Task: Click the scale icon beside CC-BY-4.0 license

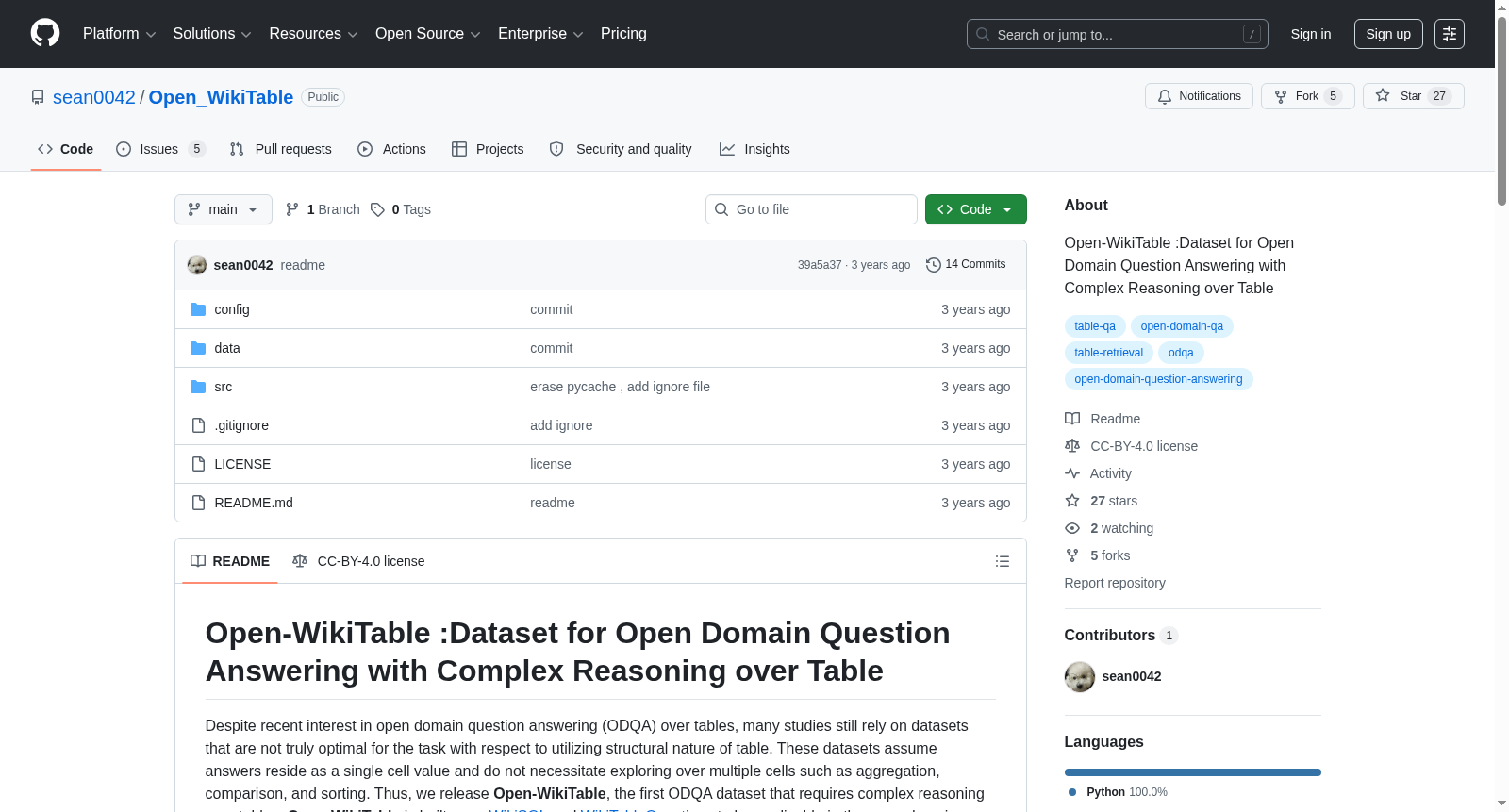Action: click(1072, 446)
